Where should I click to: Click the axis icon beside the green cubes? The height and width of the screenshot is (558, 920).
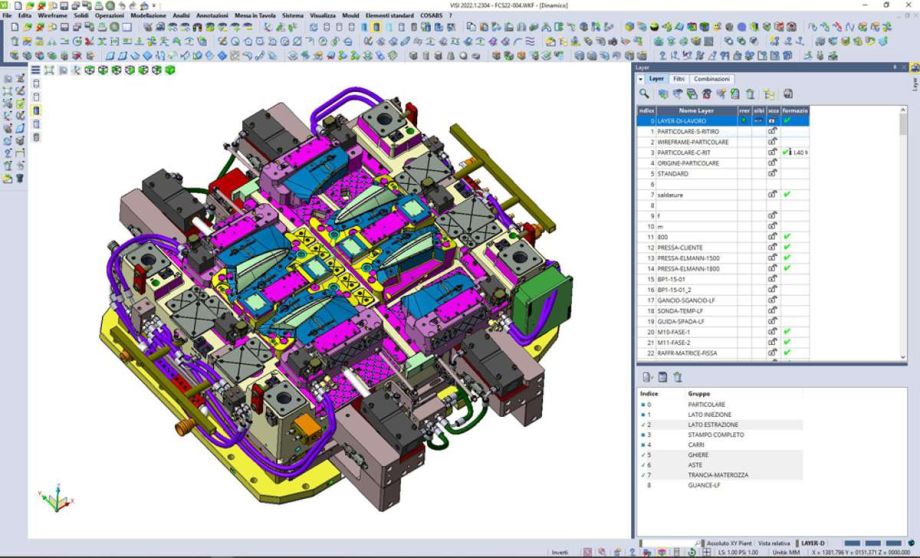click(x=76, y=70)
